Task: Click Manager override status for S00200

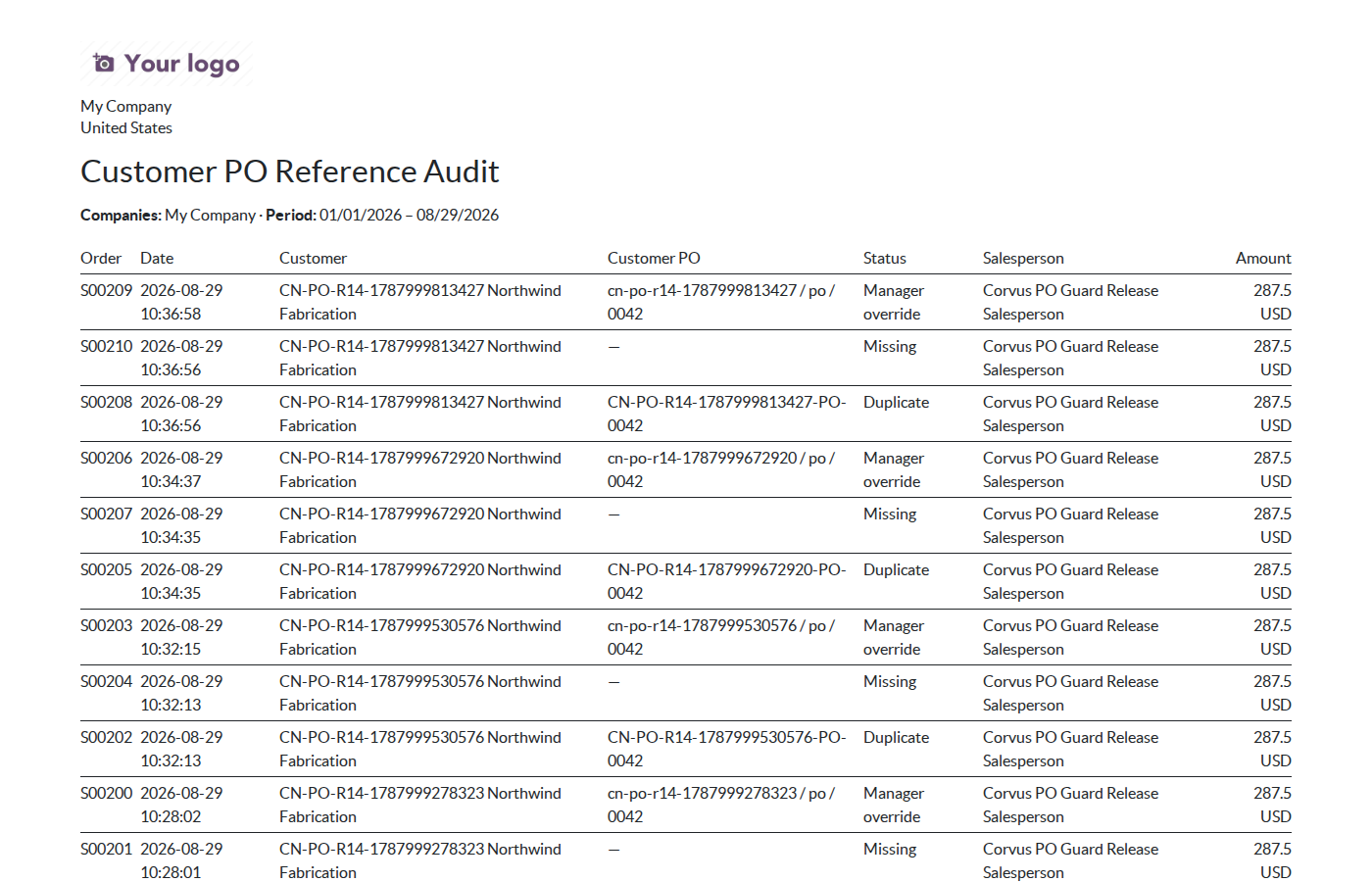Action: (894, 805)
